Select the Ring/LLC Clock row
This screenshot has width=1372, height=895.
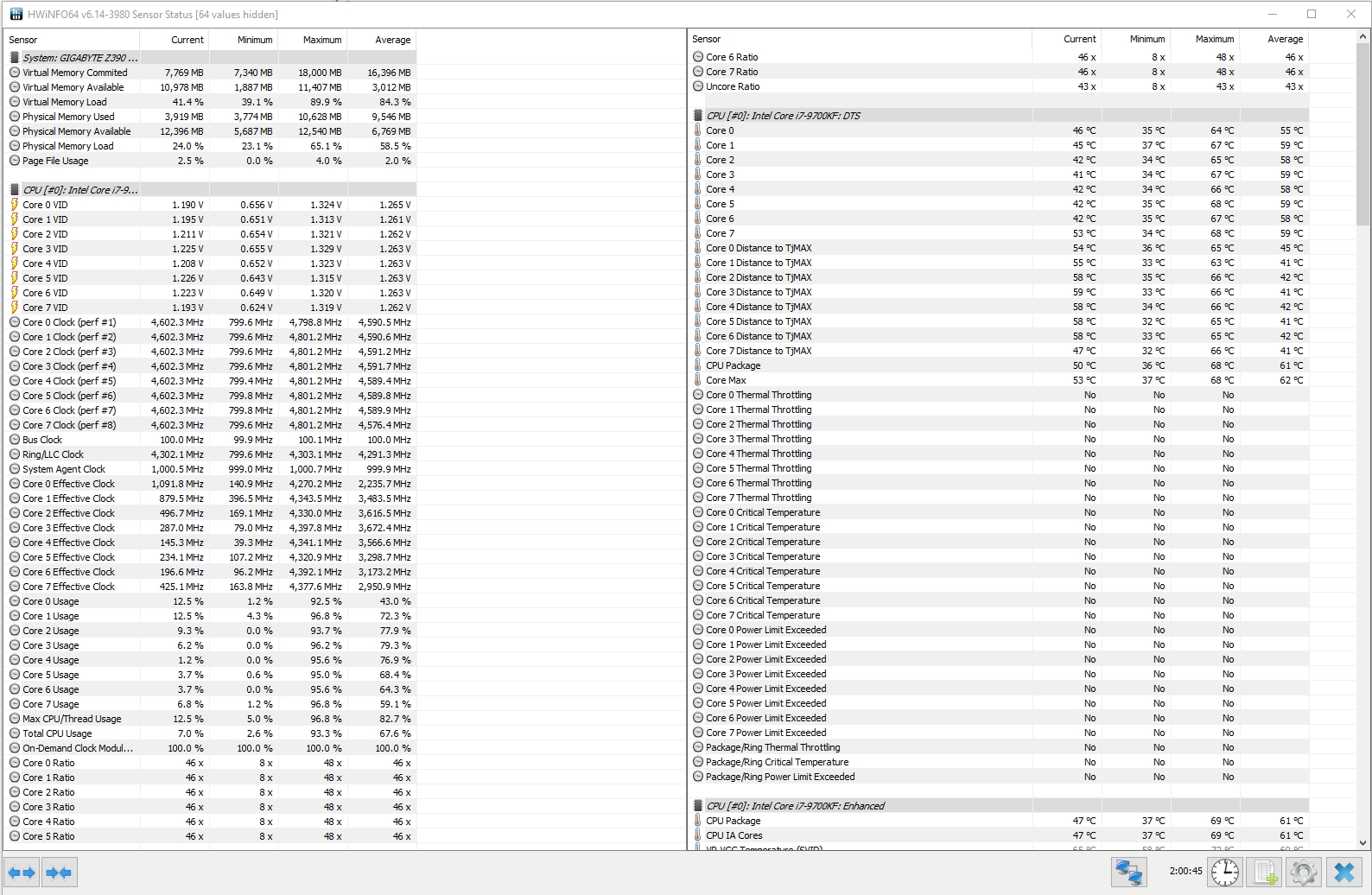[211, 454]
